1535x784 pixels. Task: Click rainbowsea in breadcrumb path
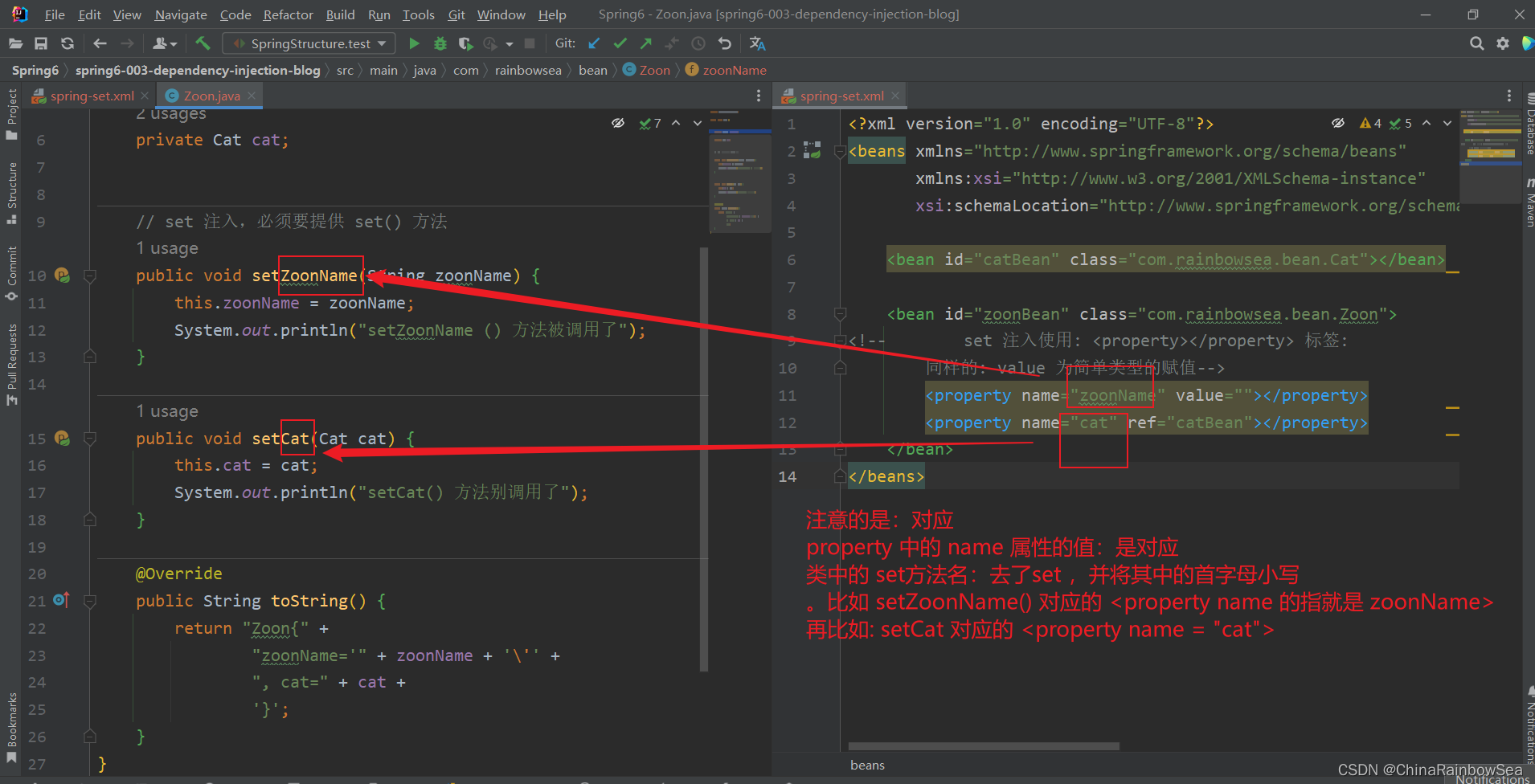tap(528, 70)
